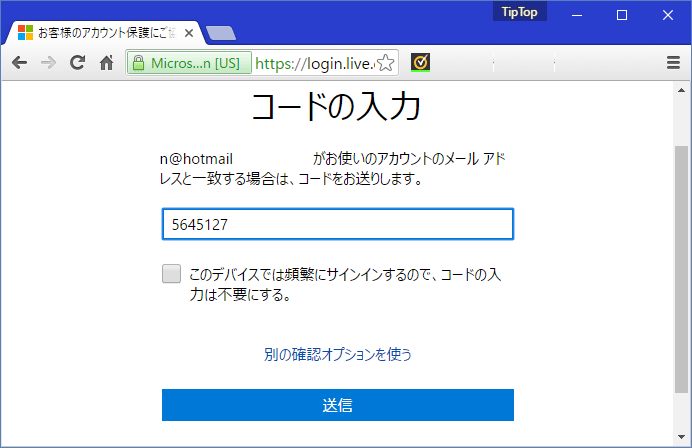The height and width of the screenshot is (448, 692).
Task: Submit the code with the 送信 button
Action: [338, 405]
